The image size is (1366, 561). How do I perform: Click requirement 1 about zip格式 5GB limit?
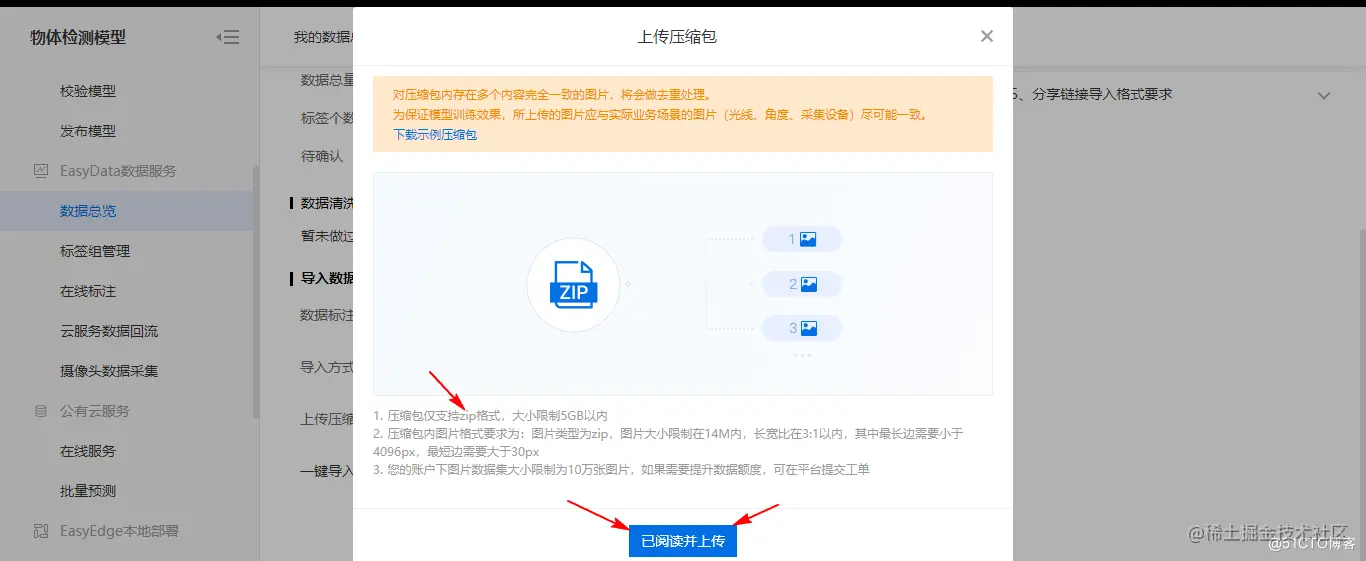pos(490,415)
